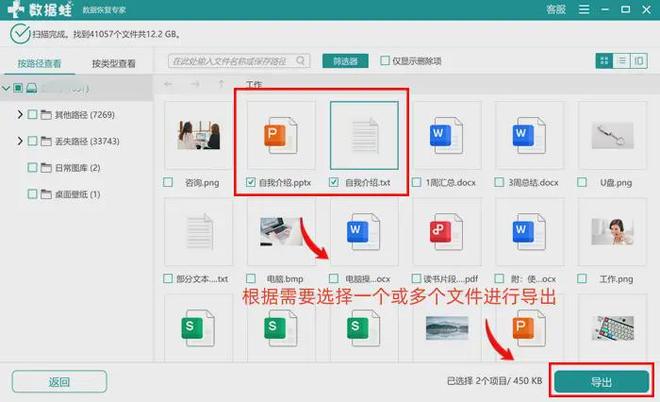The width and height of the screenshot is (660, 402).
Task: Check the 咨询.png checkbox
Action: [168, 182]
